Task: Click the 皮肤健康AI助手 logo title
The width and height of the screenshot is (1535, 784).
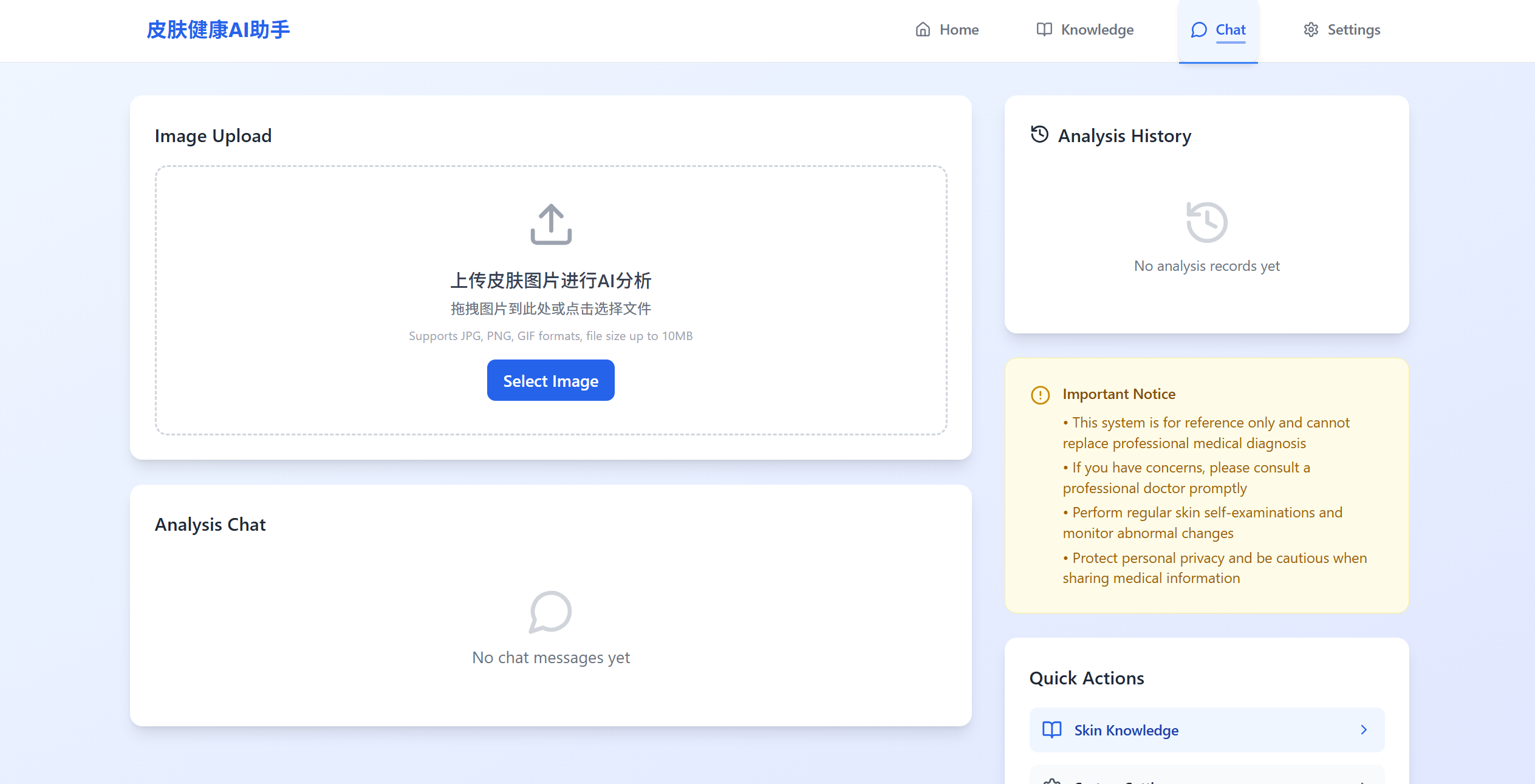Action: click(x=218, y=30)
